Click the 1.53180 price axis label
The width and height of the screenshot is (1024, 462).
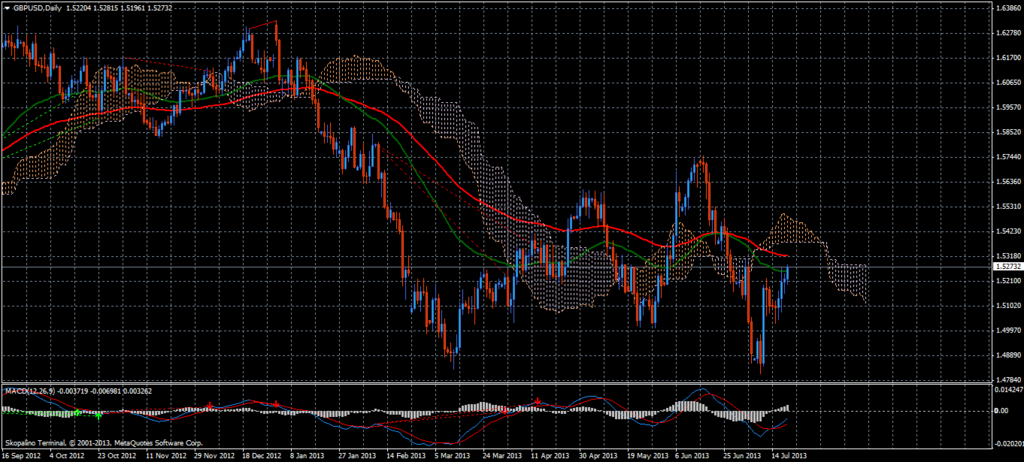(1010, 256)
